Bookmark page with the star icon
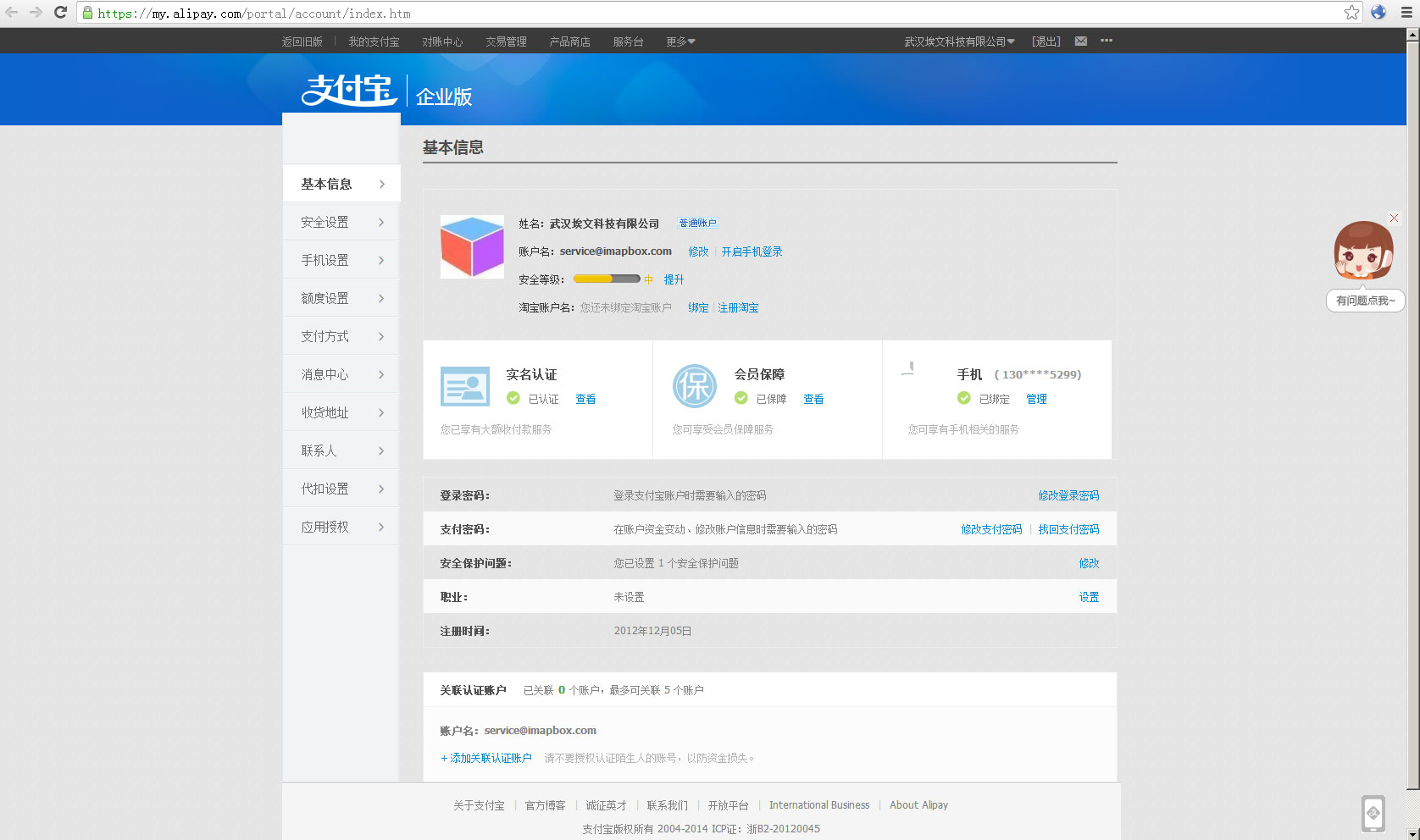Image resolution: width=1420 pixels, height=840 pixels. tap(1351, 13)
